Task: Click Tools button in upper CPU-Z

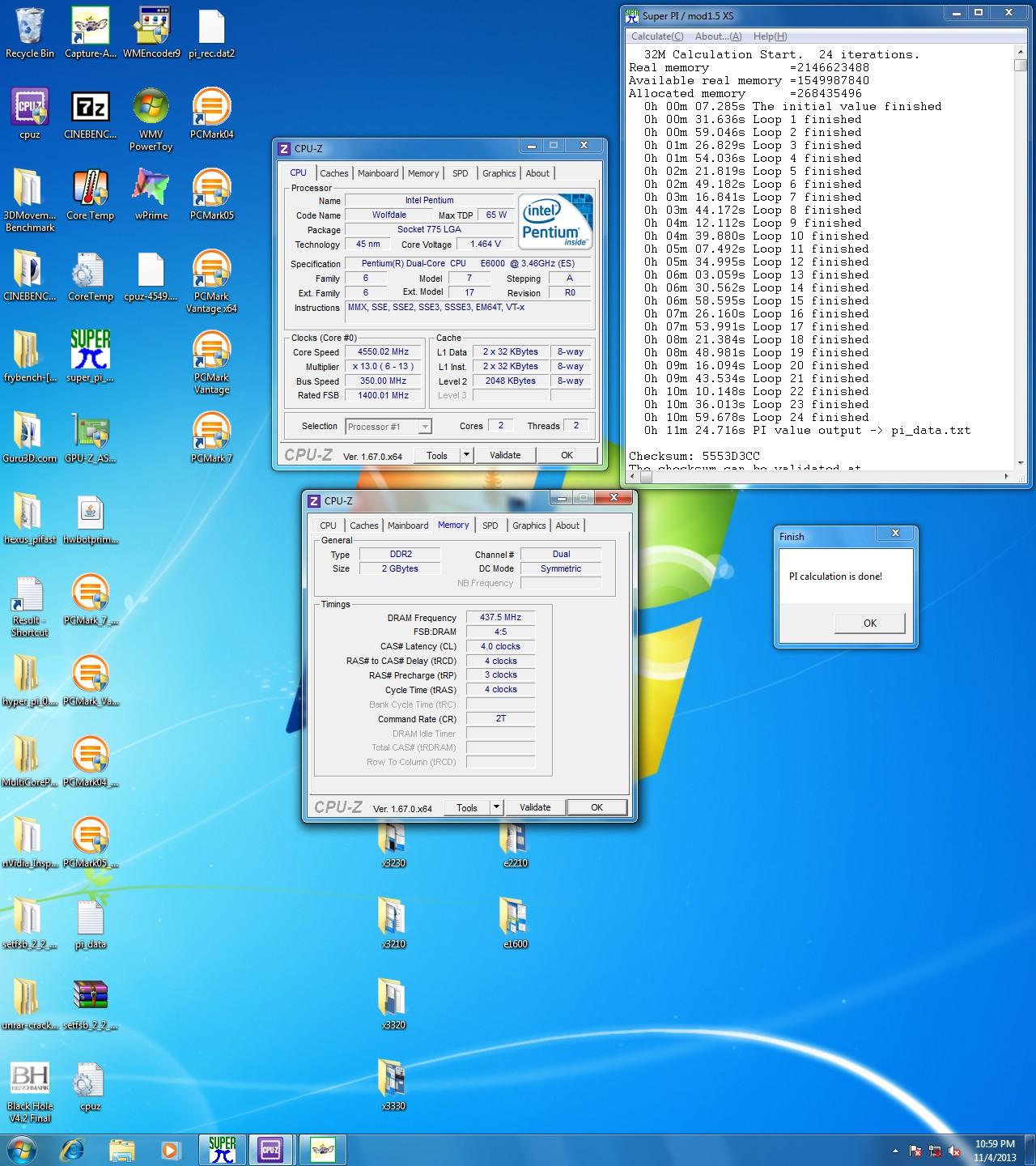Action: (x=437, y=455)
